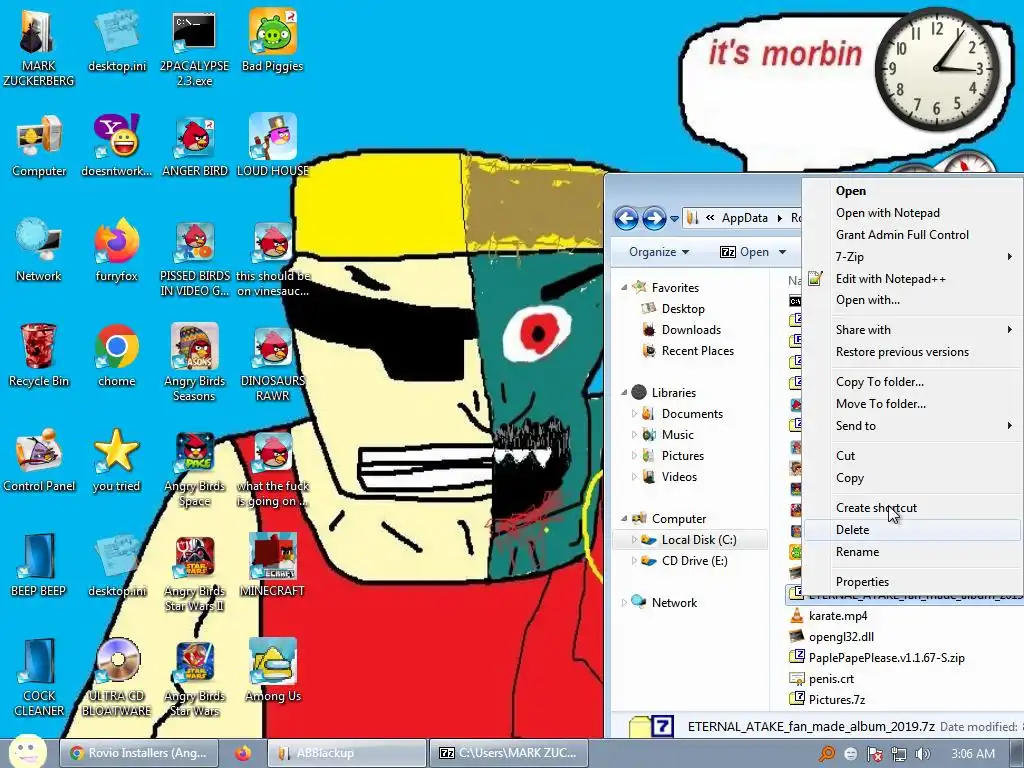Open the Organize dropdown in Explorer

658,252
